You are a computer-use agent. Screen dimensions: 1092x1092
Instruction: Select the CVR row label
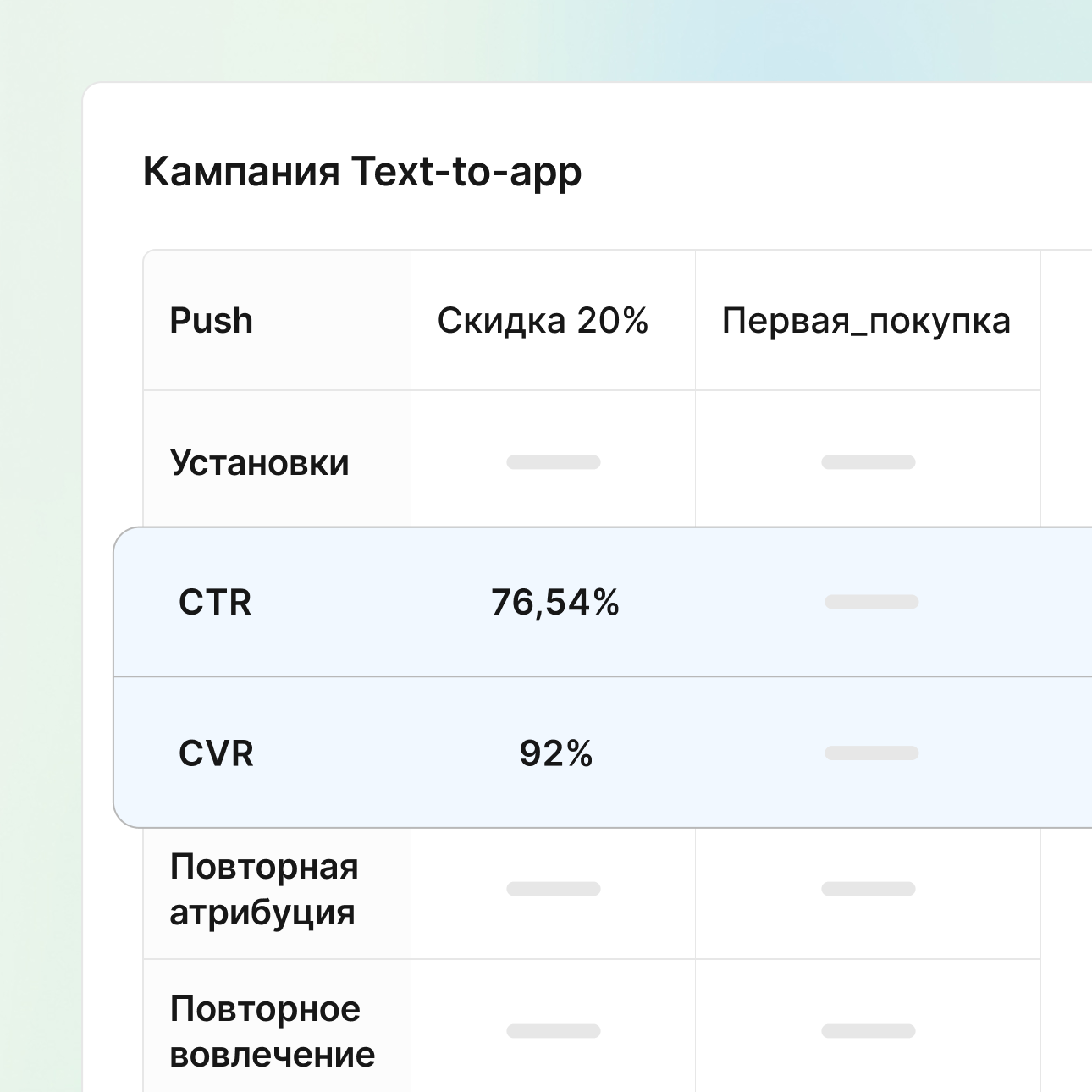(x=216, y=753)
